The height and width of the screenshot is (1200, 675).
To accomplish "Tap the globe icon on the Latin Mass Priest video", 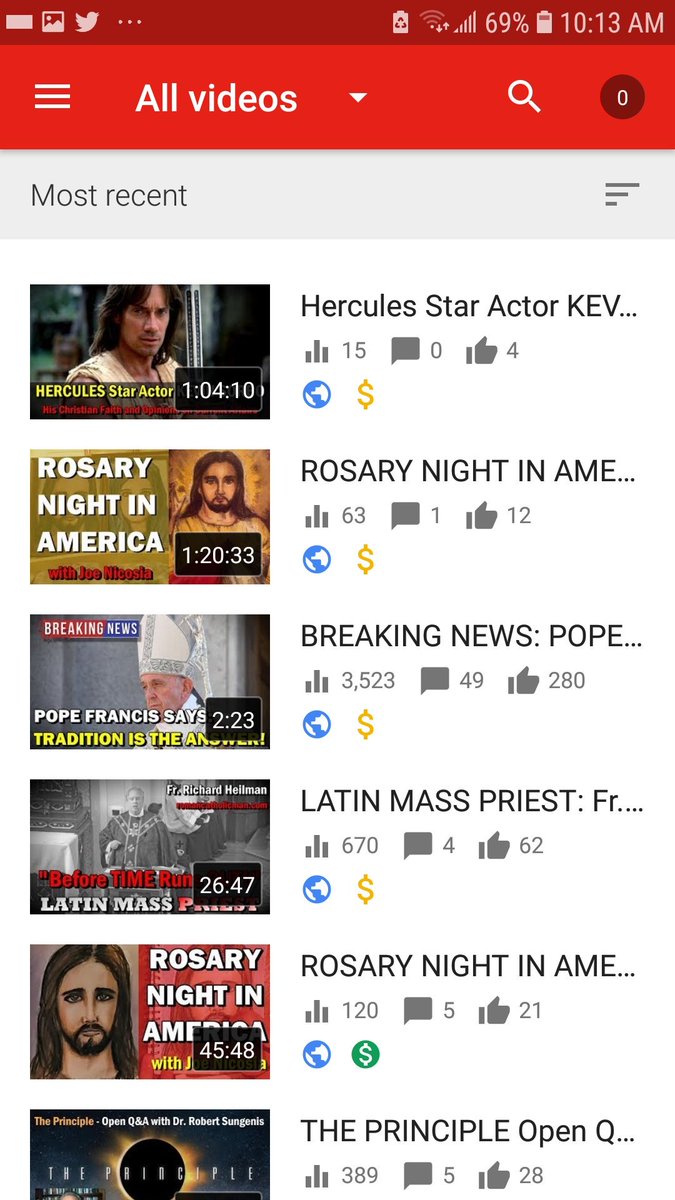I will 317,889.
